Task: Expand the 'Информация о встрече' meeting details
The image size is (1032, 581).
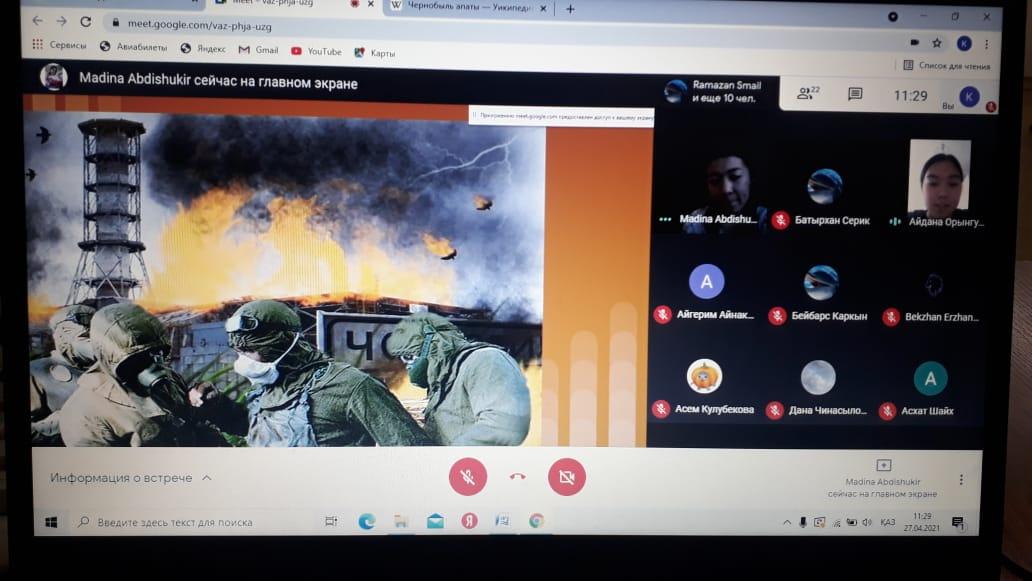Action: 130,478
